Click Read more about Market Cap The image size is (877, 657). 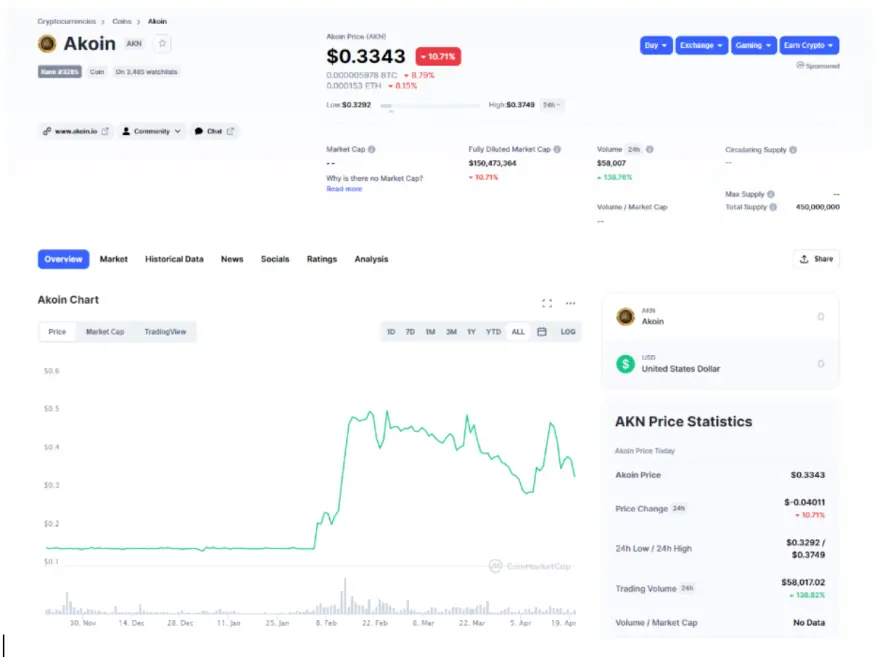click(344, 189)
